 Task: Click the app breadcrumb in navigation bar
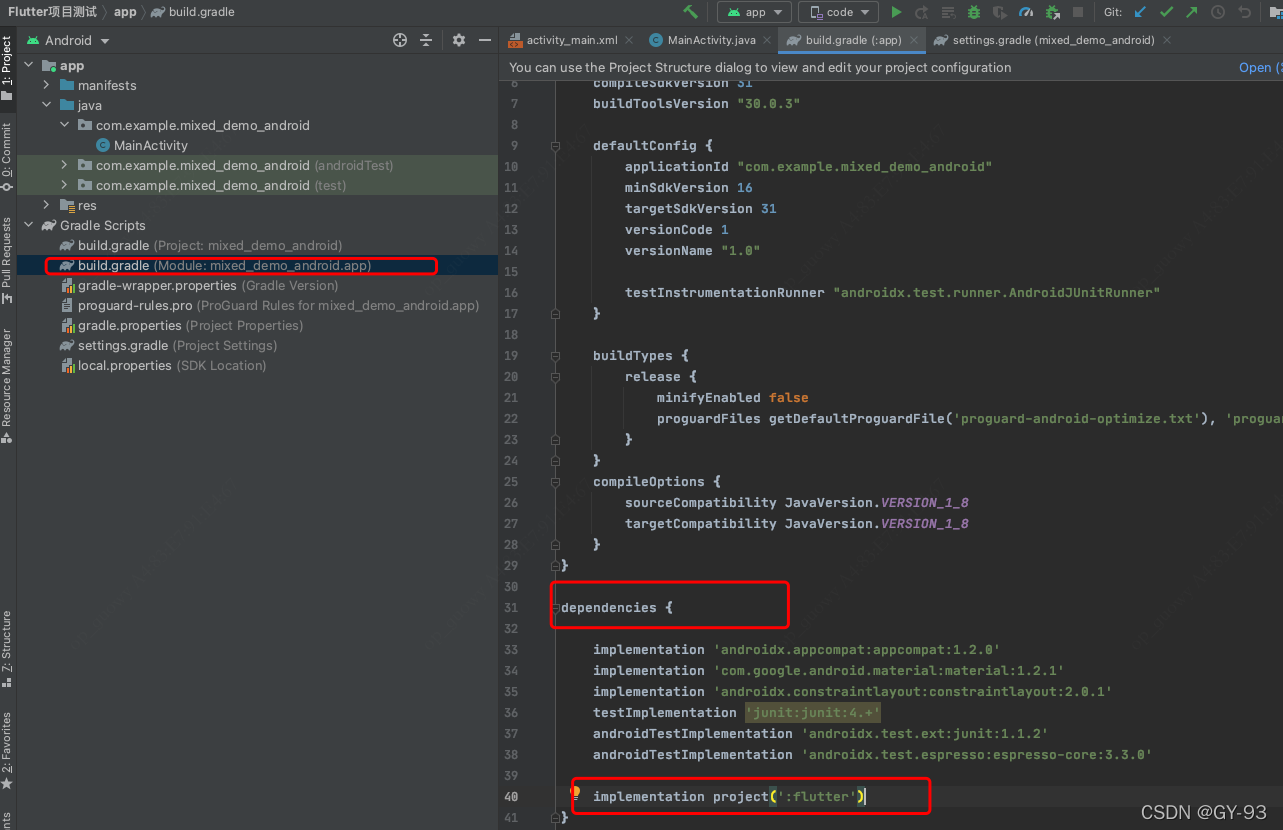tap(124, 12)
